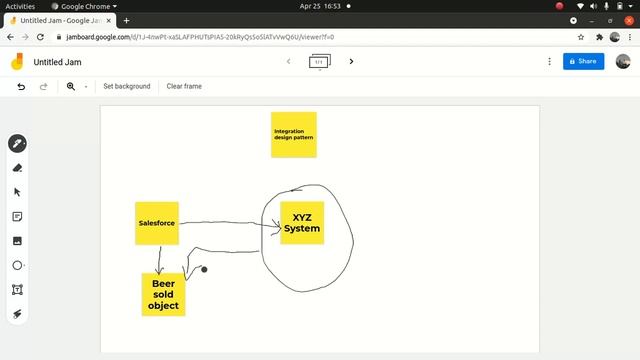The height and width of the screenshot is (360, 640).
Task: Click Clear frame
Action: pyautogui.click(x=184, y=86)
